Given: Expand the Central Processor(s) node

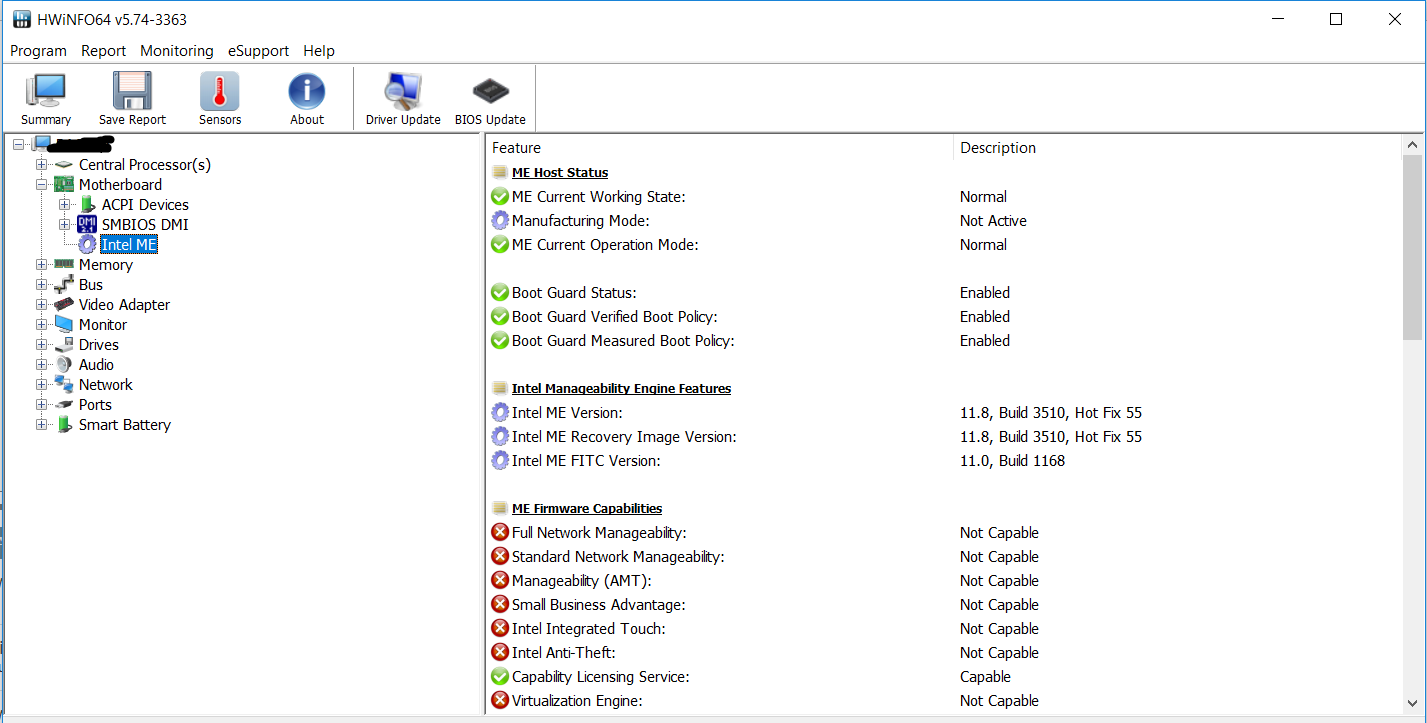Looking at the screenshot, I should point(42,165).
